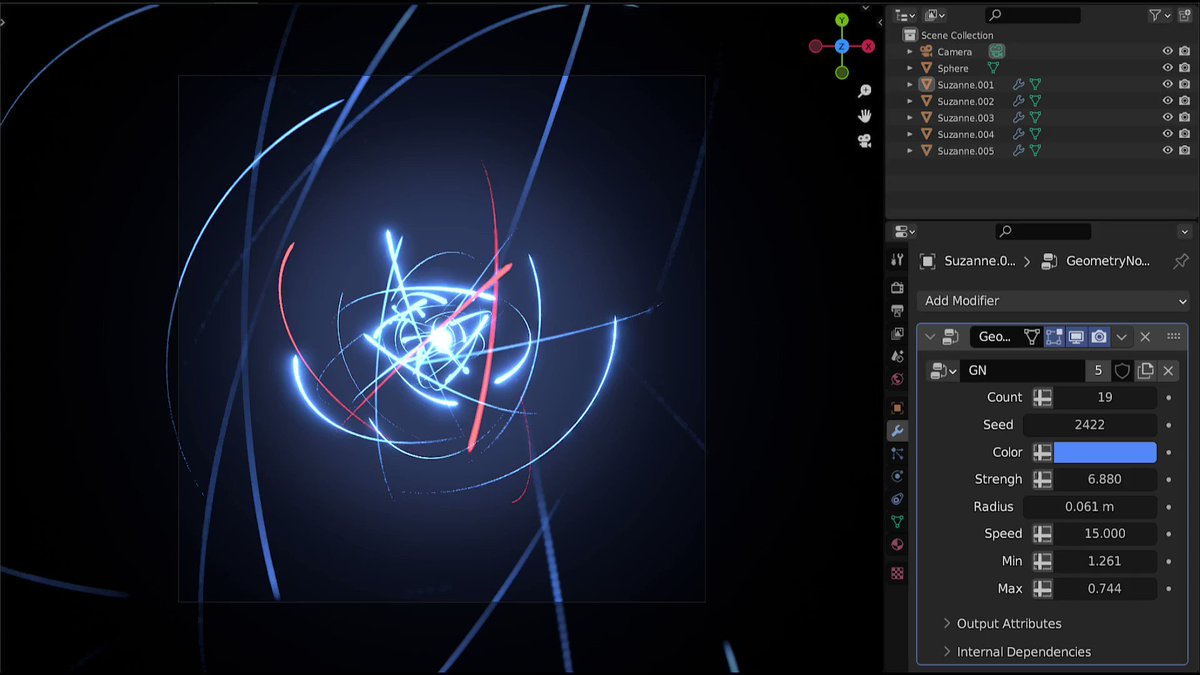Click the wrench modifier icon on Suzanne.001
Screen dimensions: 1200x675
1019,85
